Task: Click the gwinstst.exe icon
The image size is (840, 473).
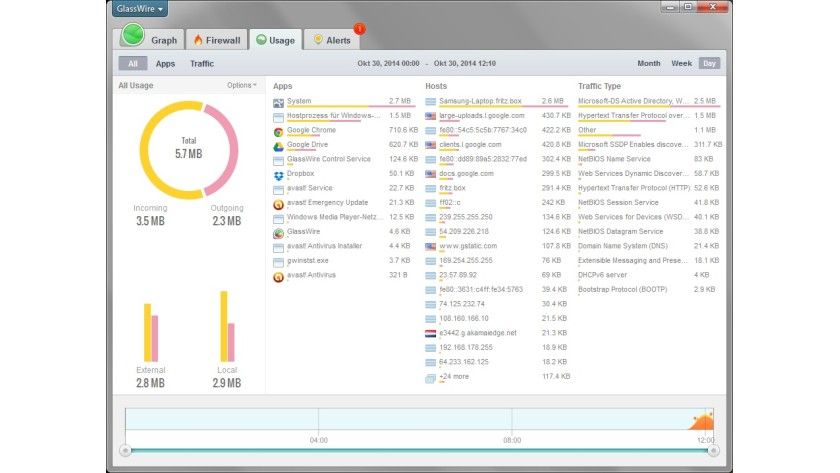Action: pos(279,262)
